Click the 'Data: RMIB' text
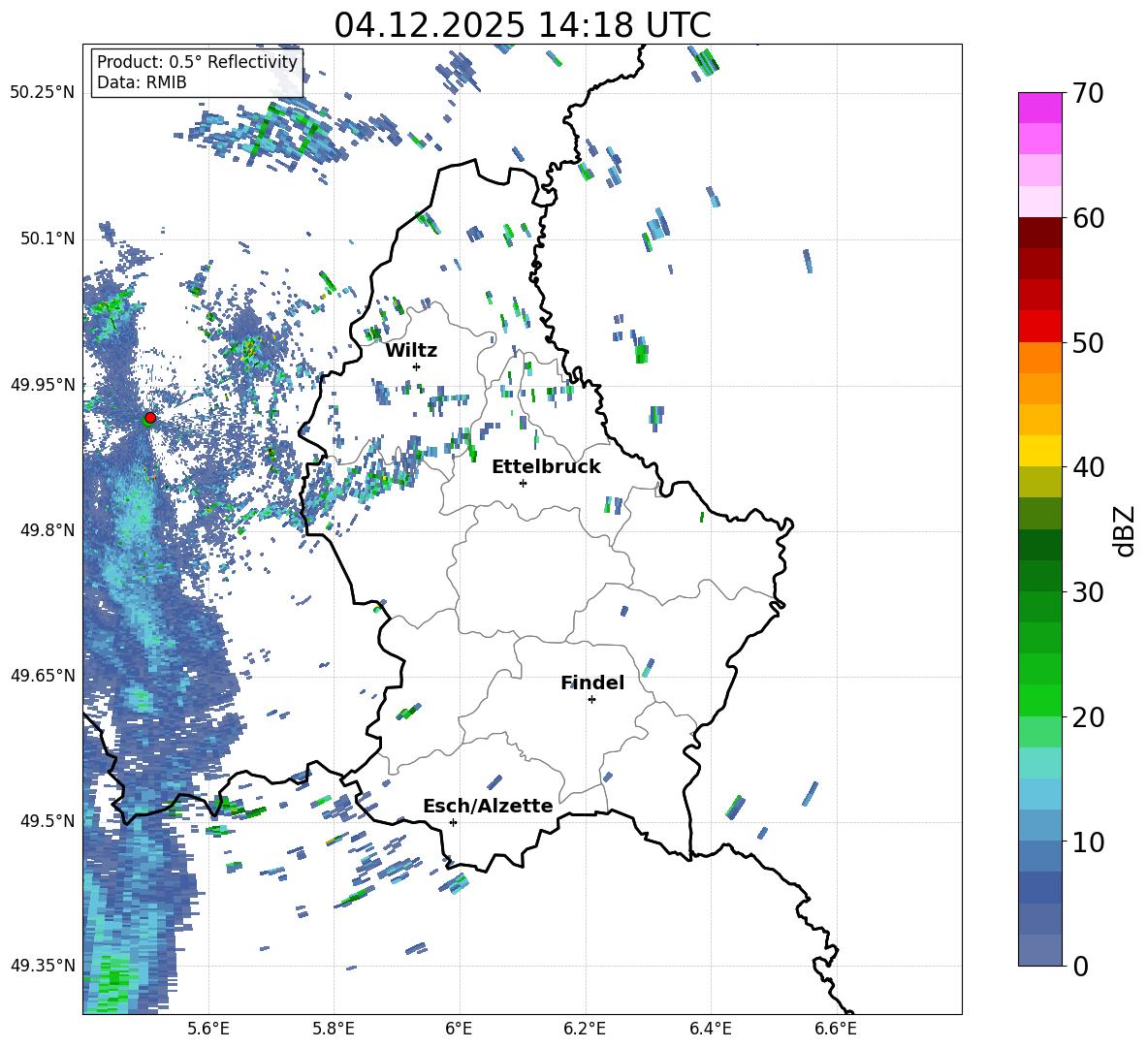Screen dimensions: 1148x1048 142,82
